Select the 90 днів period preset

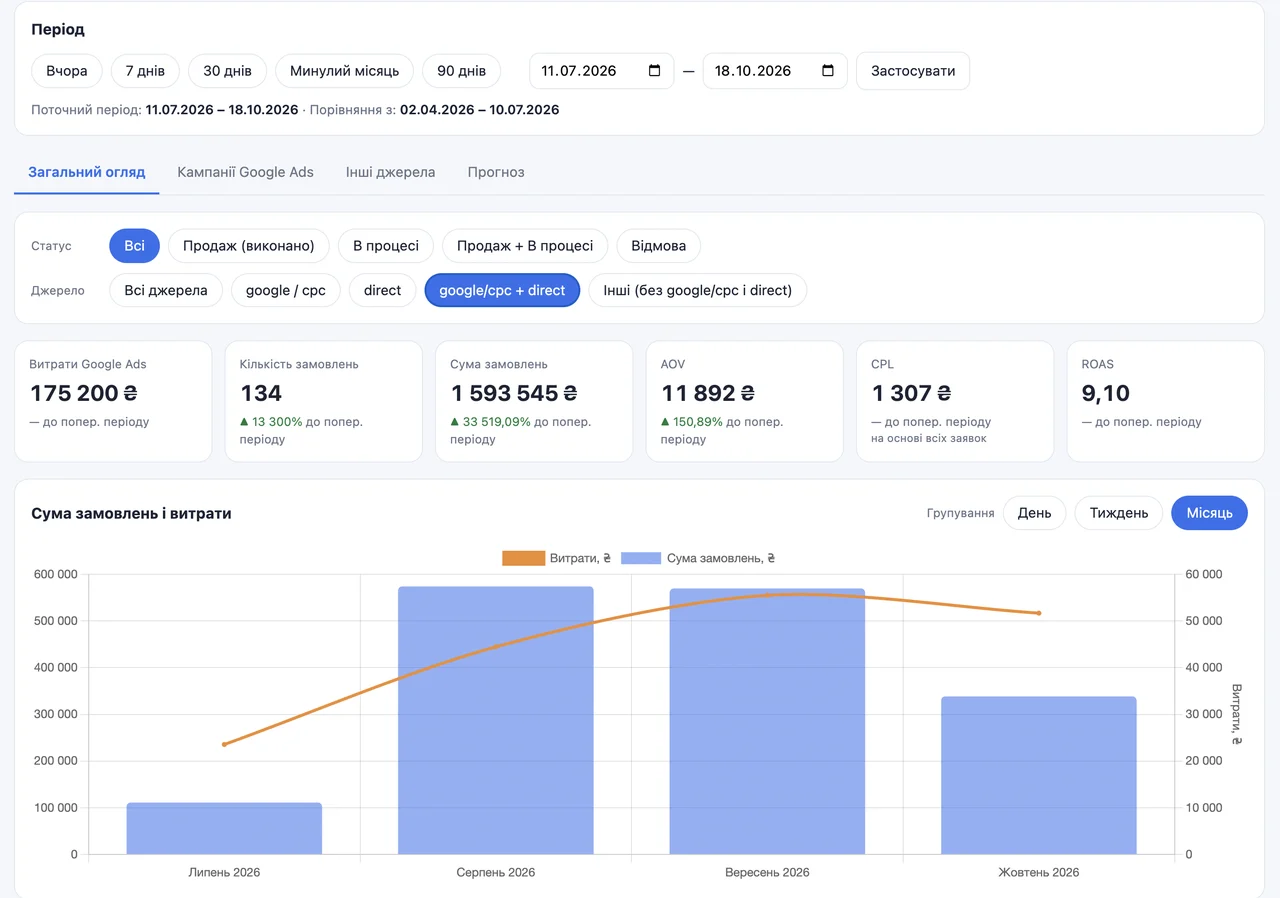click(462, 71)
